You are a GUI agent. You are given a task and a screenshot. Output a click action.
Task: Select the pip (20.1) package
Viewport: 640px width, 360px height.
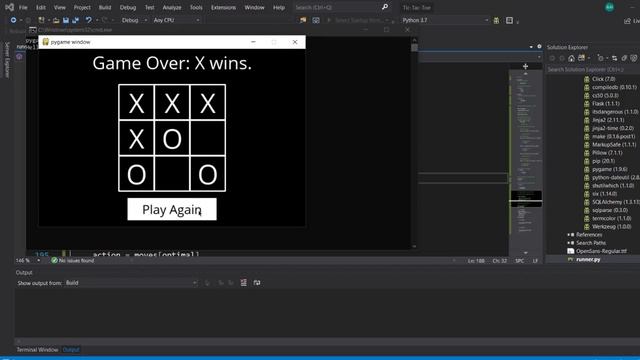pyautogui.click(x=603, y=161)
